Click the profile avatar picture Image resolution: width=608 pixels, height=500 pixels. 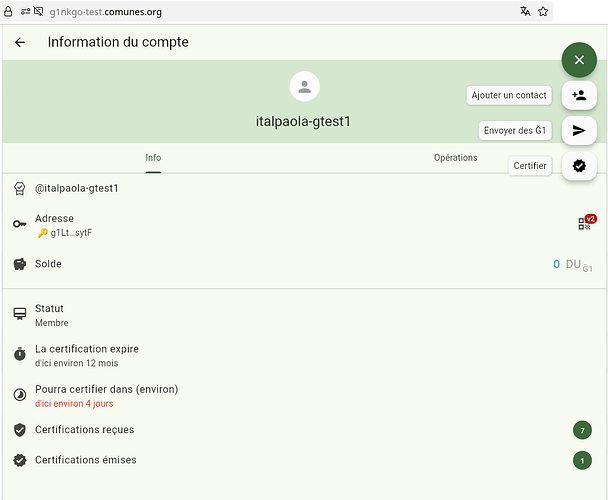pyautogui.click(x=304, y=87)
